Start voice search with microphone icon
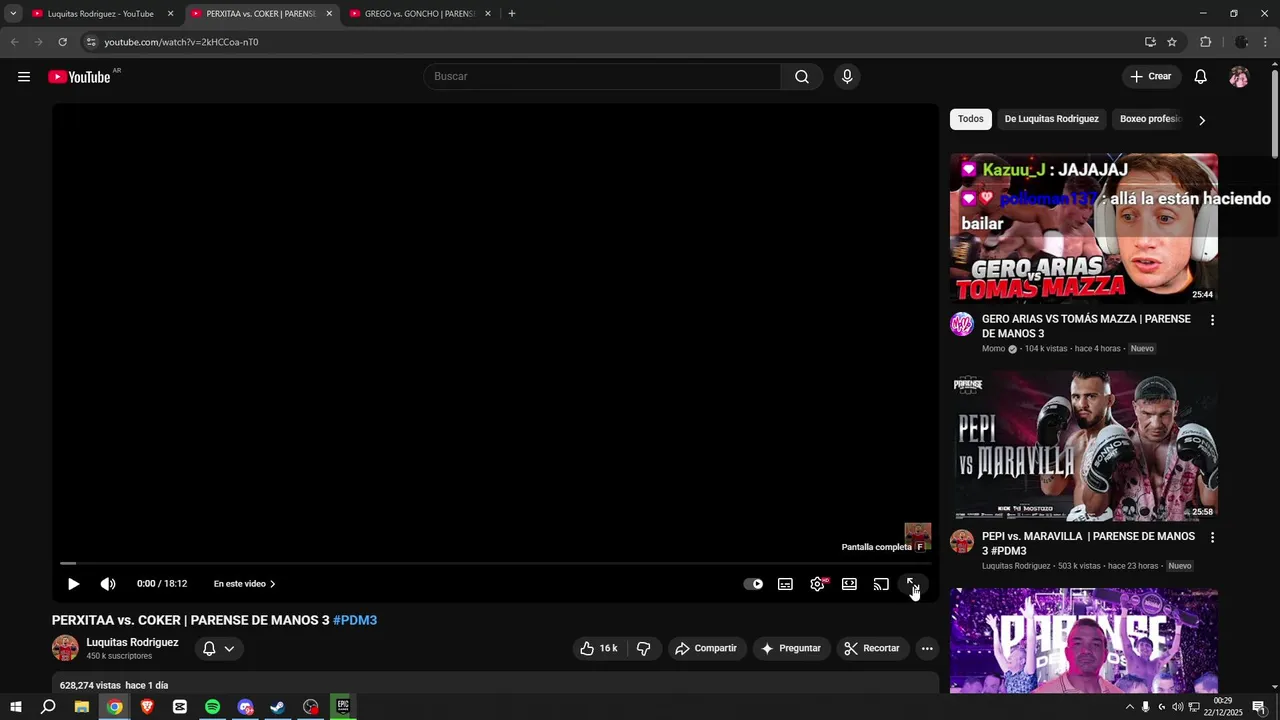1280x720 pixels. [847, 77]
